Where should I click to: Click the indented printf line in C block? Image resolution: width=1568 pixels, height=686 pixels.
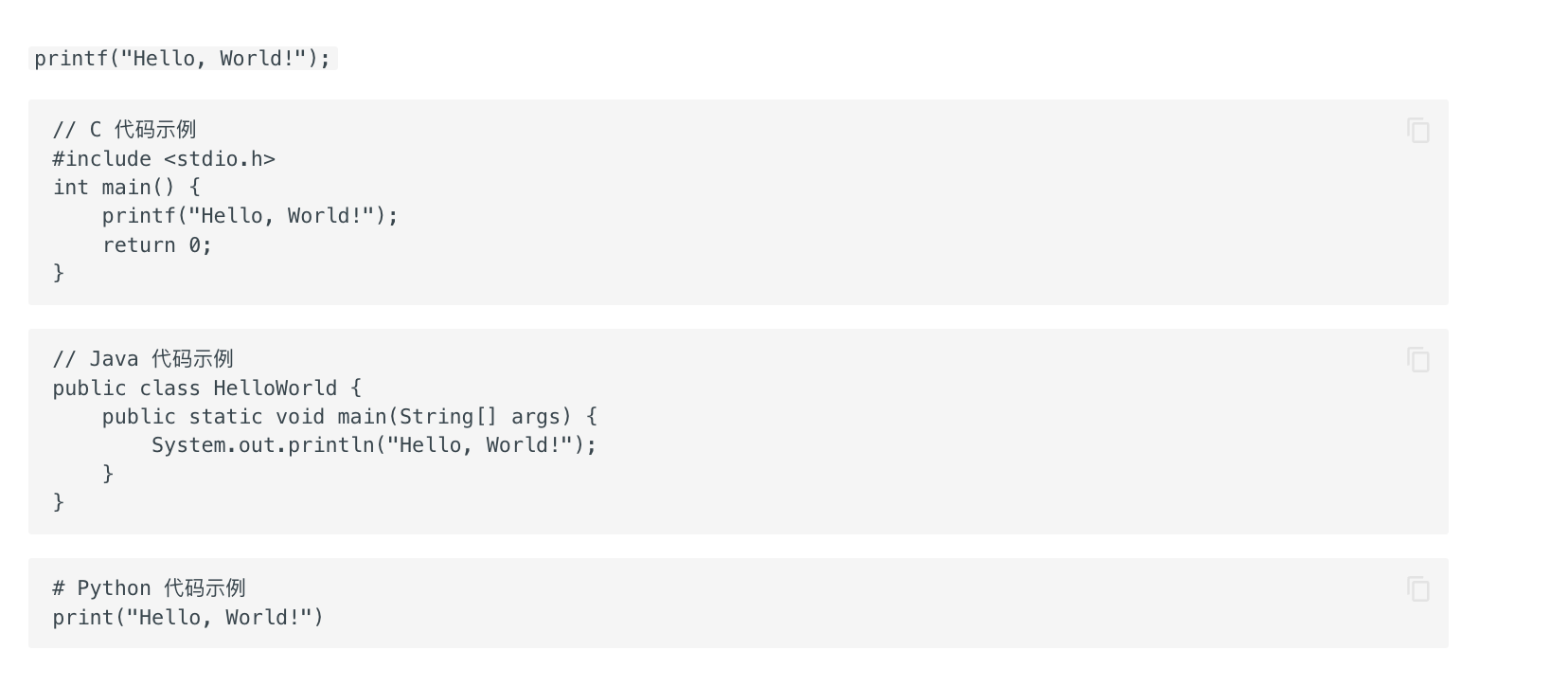click(250, 216)
